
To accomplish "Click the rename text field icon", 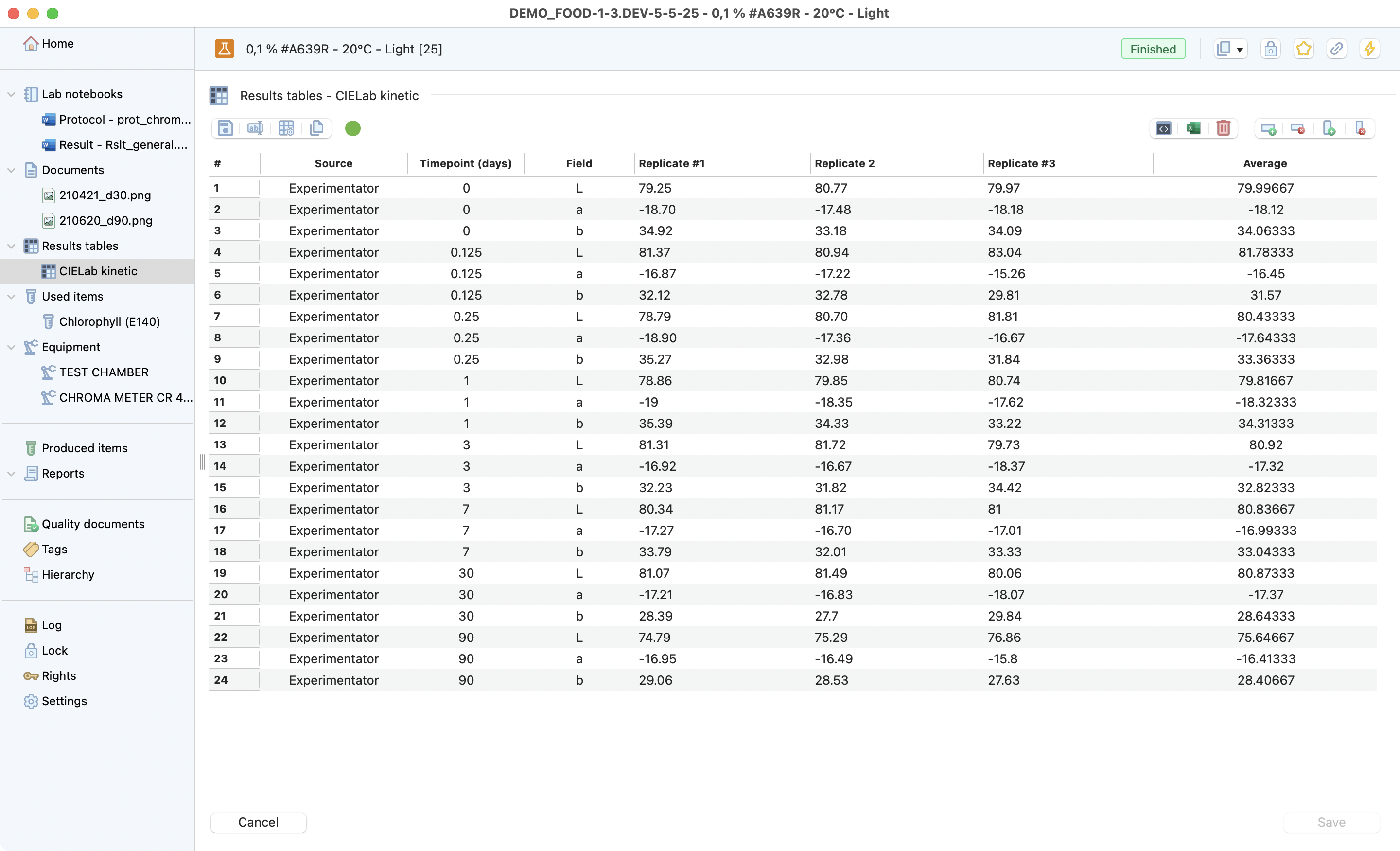I will click(255, 128).
